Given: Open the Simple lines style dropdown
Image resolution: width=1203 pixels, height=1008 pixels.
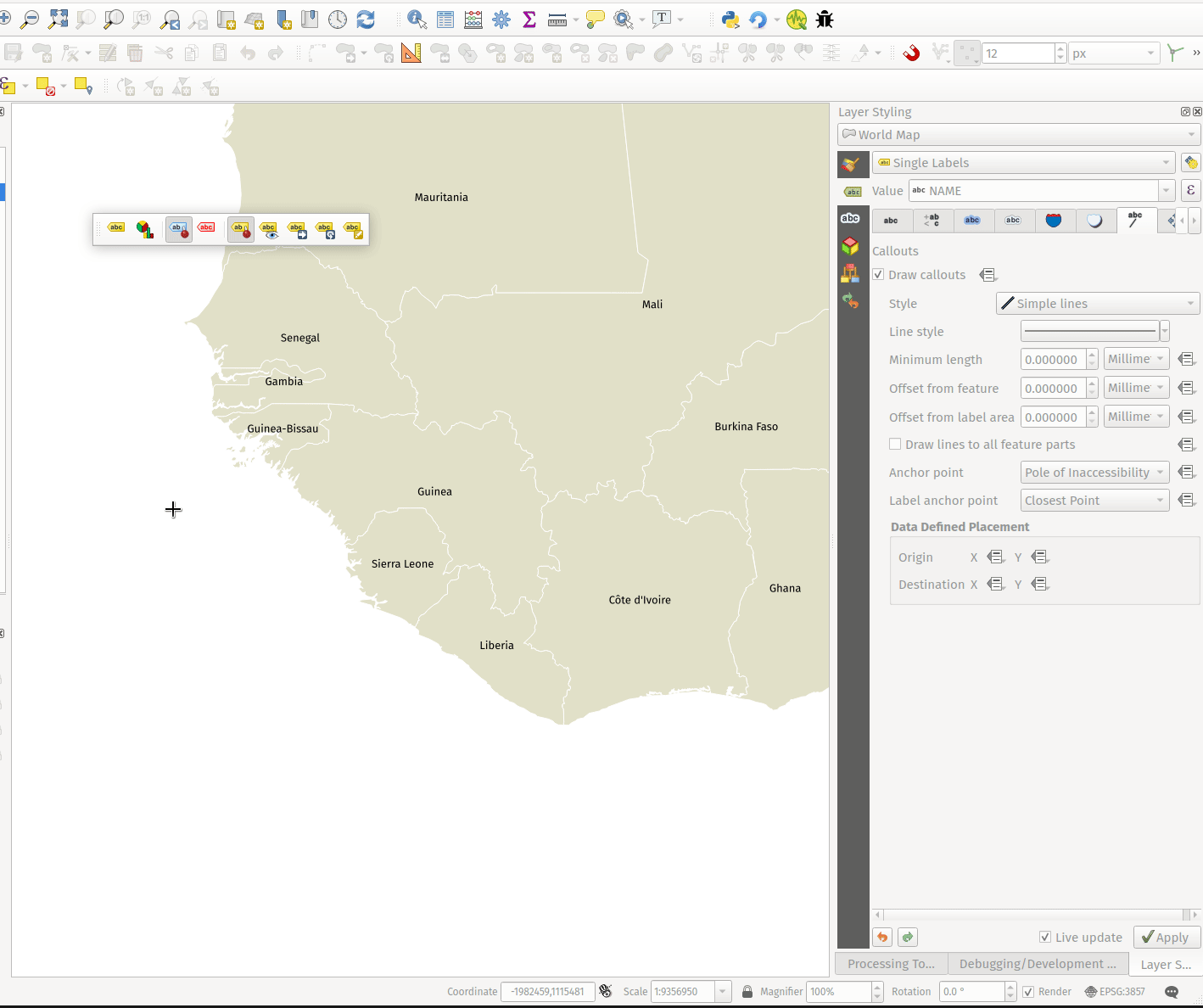Looking at the screenshot, I should click(1097, 304).
